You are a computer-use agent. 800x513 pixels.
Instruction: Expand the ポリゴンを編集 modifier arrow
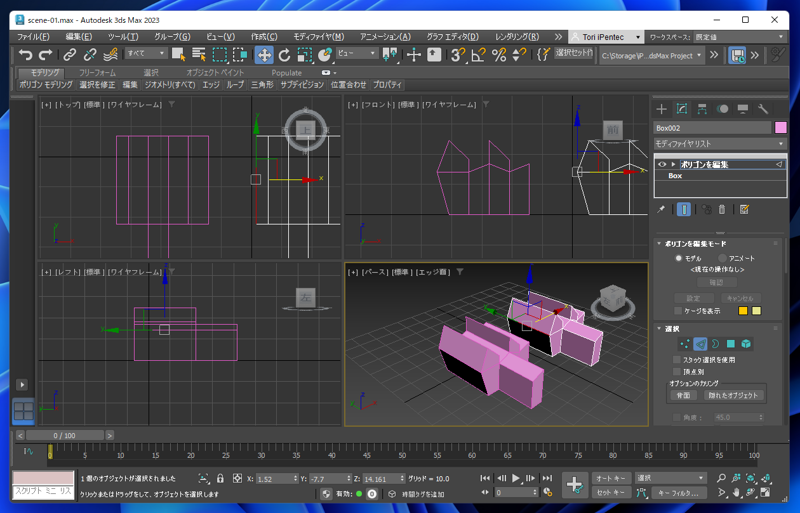(673, 164)
